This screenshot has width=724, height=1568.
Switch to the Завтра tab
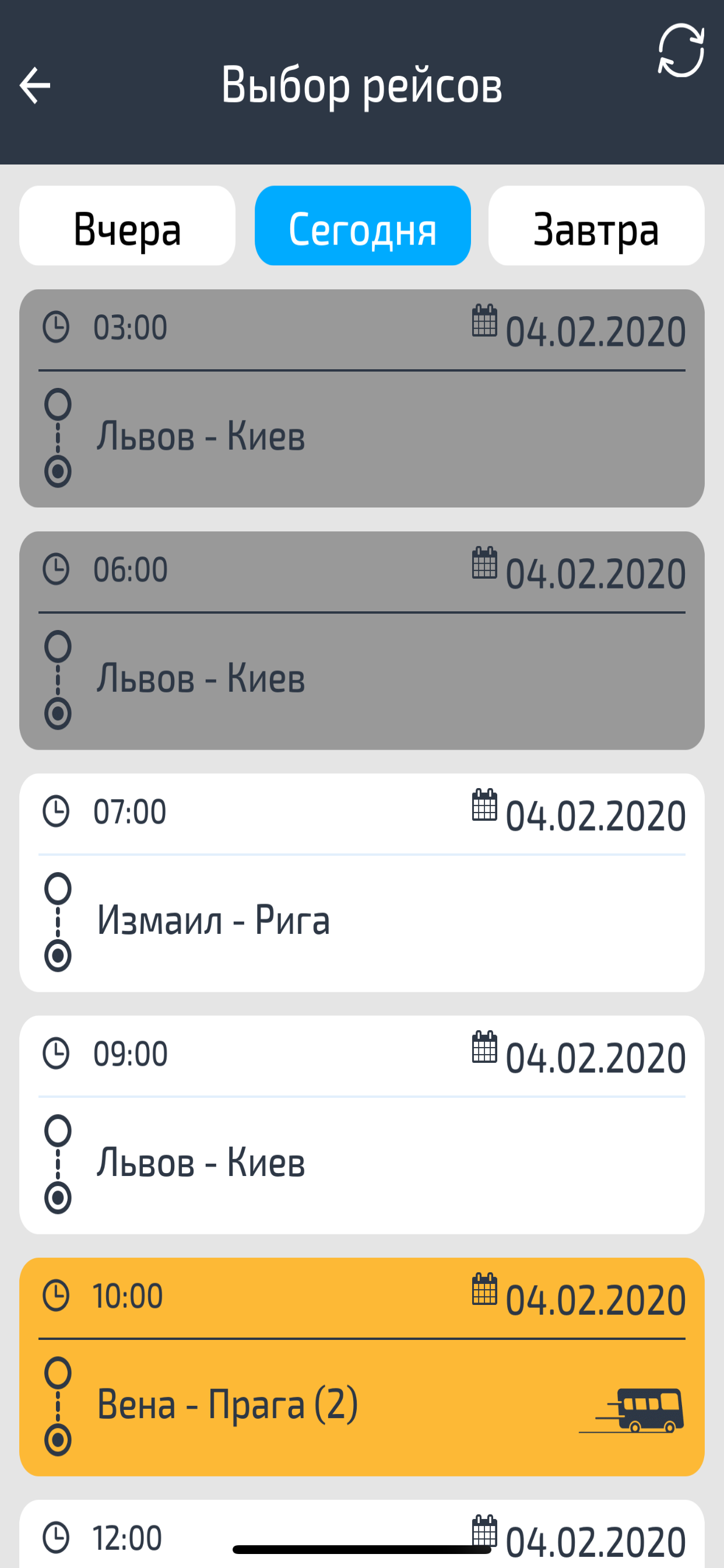[x=596, y=226]
